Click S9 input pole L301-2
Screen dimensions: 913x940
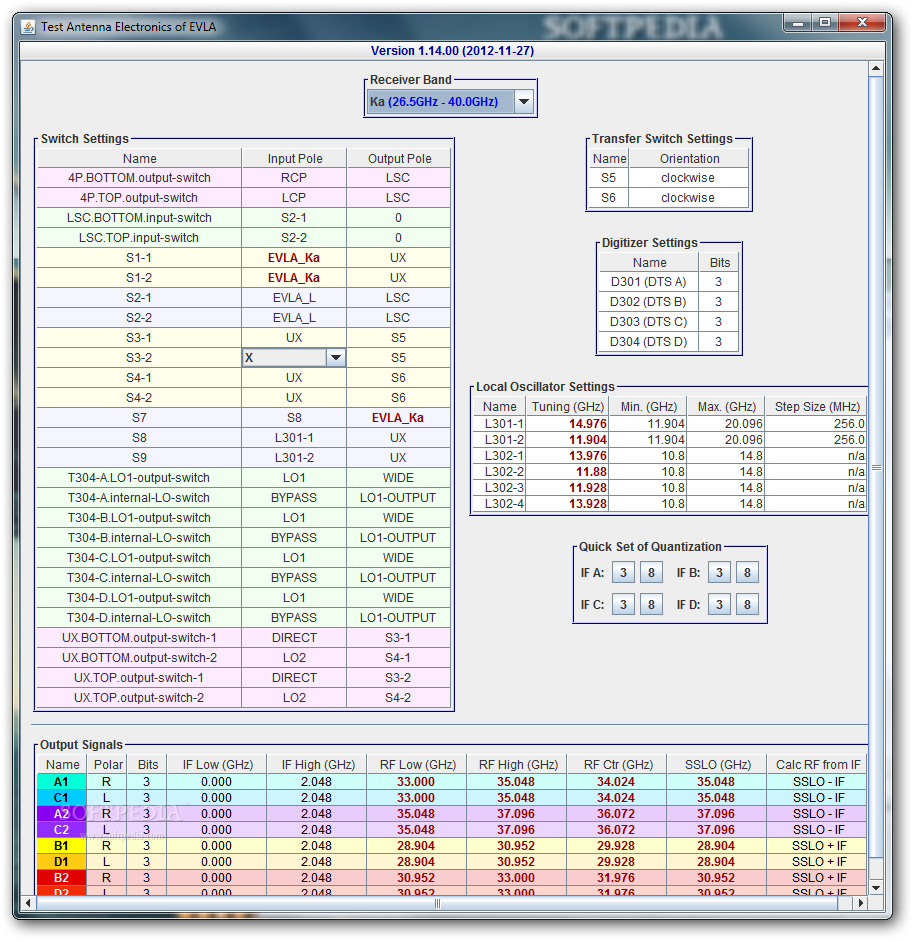coord(294,458)
